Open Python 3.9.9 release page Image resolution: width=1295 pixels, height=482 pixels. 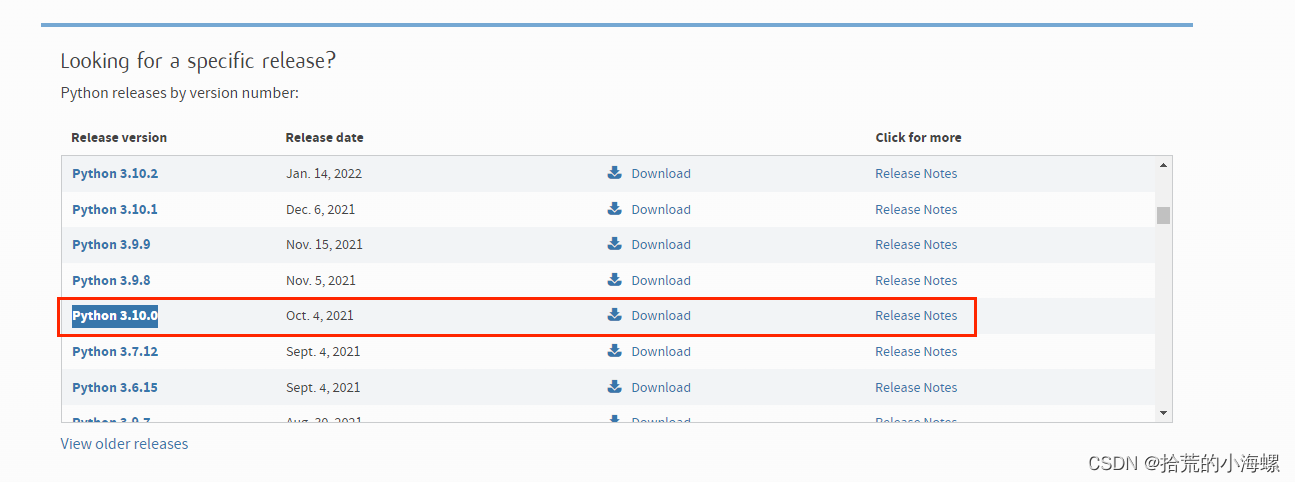111,244
